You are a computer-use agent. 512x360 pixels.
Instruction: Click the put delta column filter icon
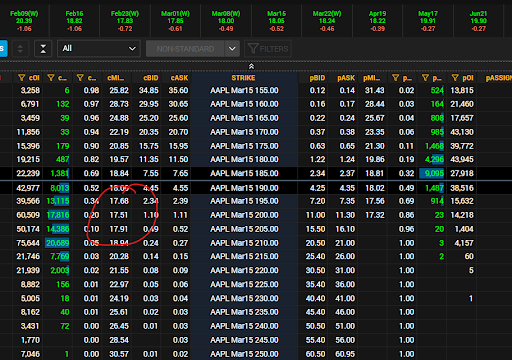[396, 78]
